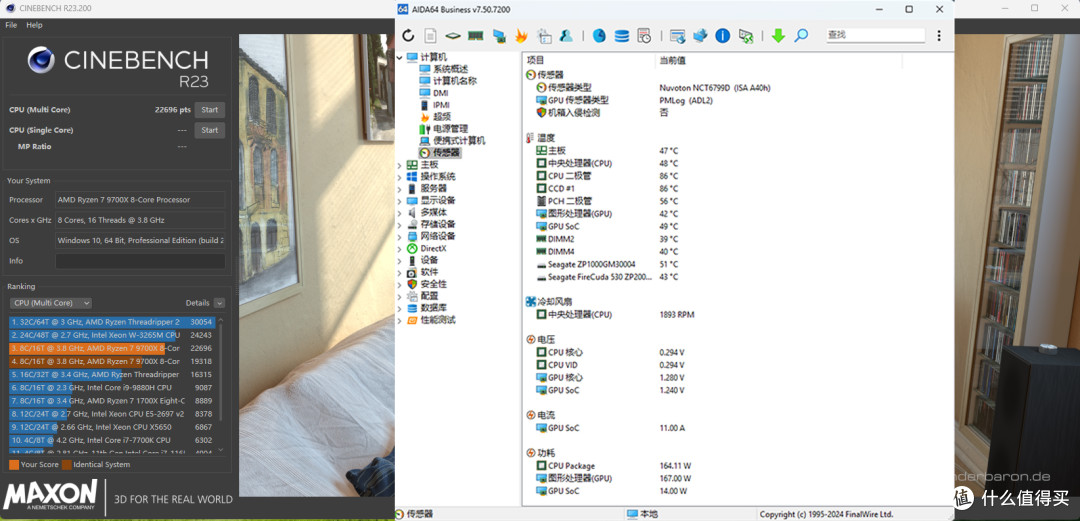This screenshot has width=1080, height=521.
Task: Select the Ryzen 7 9700X 22696 ranking row
Action: tap(113, 348)
